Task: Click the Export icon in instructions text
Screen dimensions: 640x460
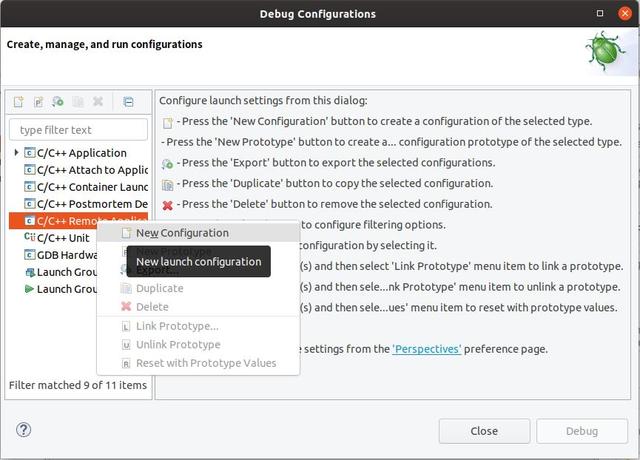Action: [168, 164]
